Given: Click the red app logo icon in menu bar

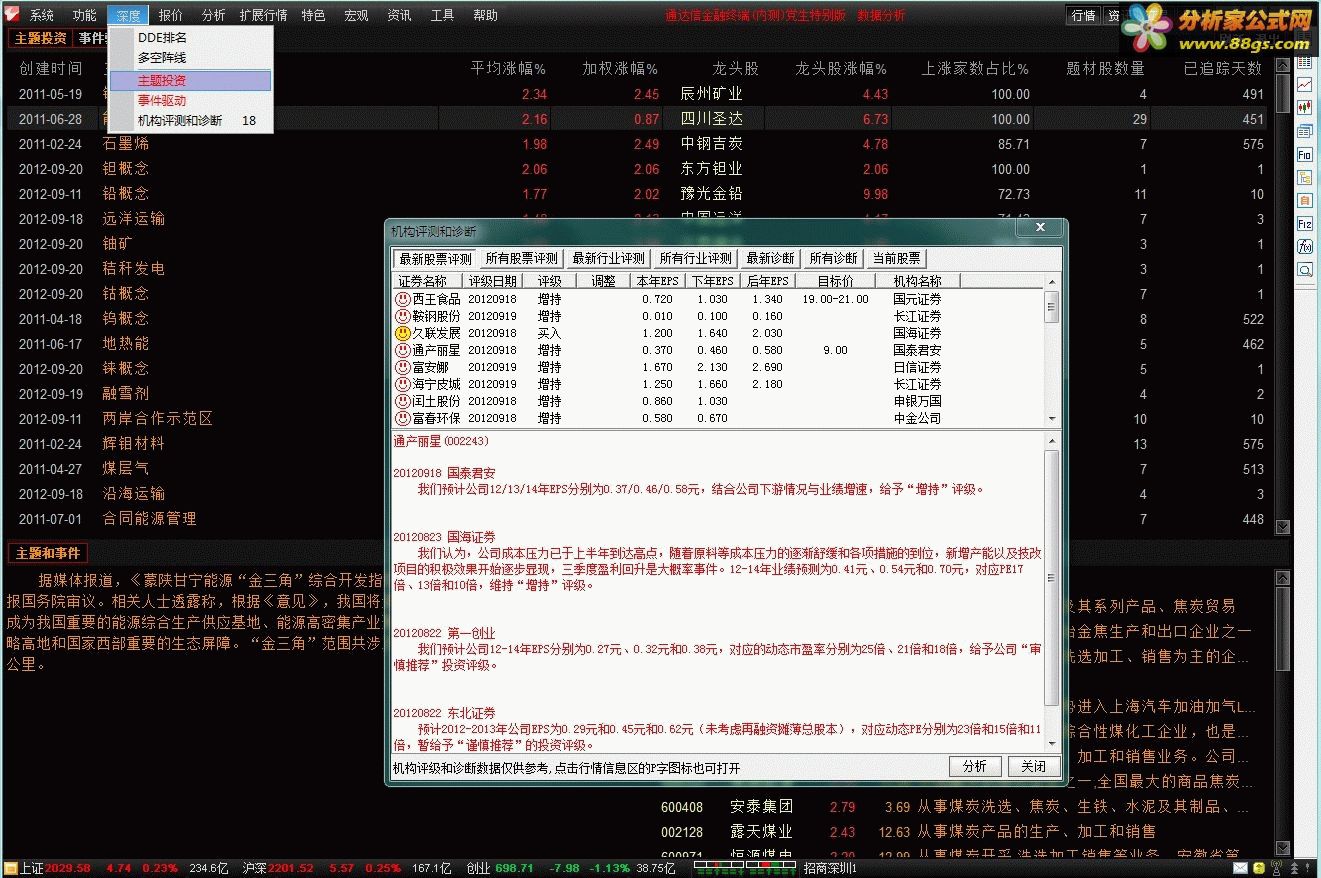Looking at the screenshot, I should (x=11, y=14).
